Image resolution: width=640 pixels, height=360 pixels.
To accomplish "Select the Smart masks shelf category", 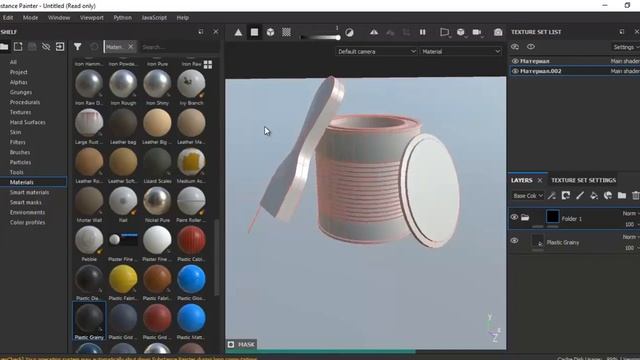I will [26, 202].
